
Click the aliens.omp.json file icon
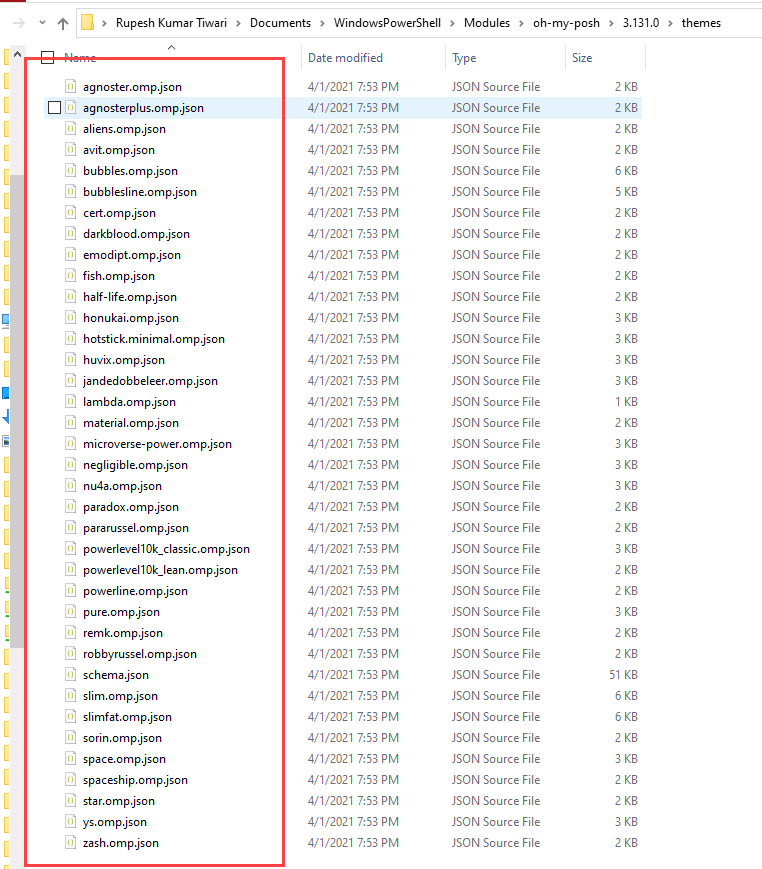click(x=70, y=129)
